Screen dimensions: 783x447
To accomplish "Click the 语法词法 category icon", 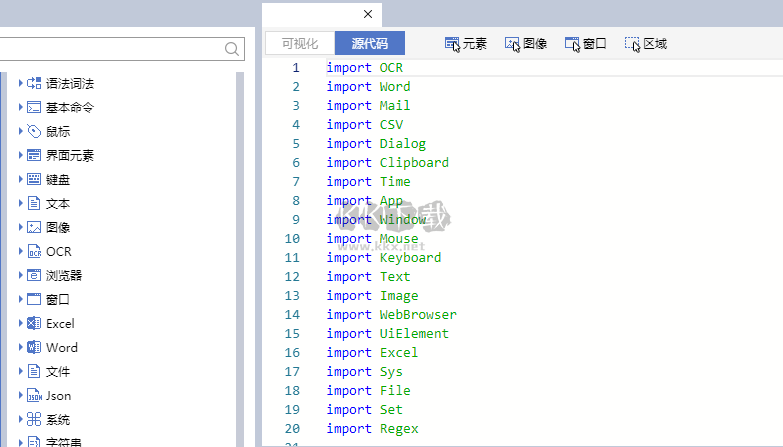I will (x=34, y=83).
